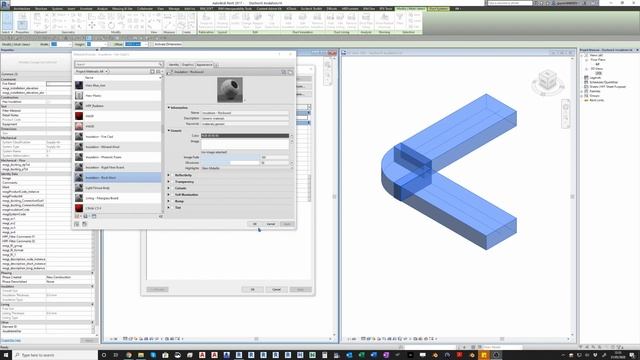640x360 pixels.
Task: Enable the Bump checkbox
Action: coord(173,201)
